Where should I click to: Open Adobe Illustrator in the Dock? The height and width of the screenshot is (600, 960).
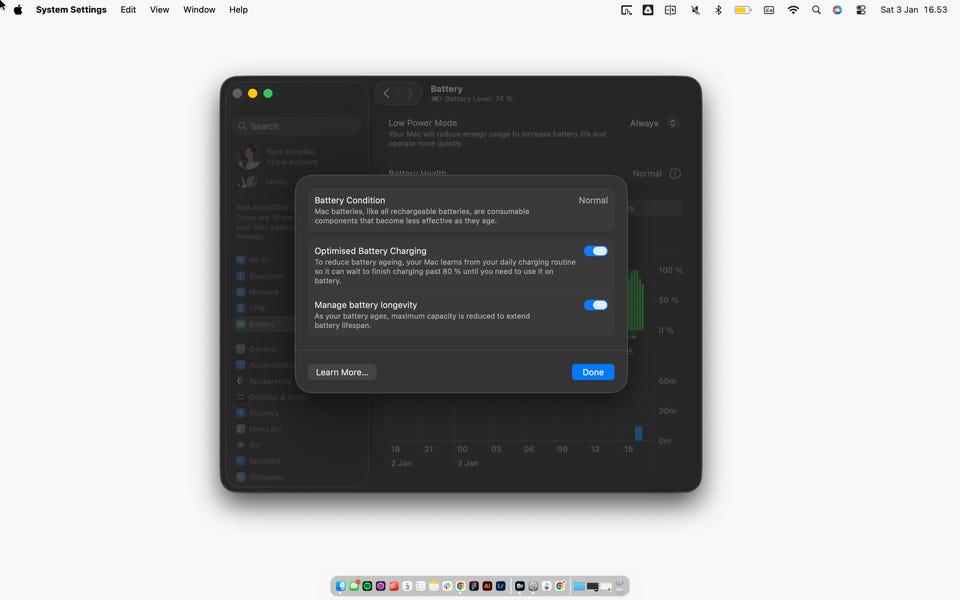coord(487,586)
